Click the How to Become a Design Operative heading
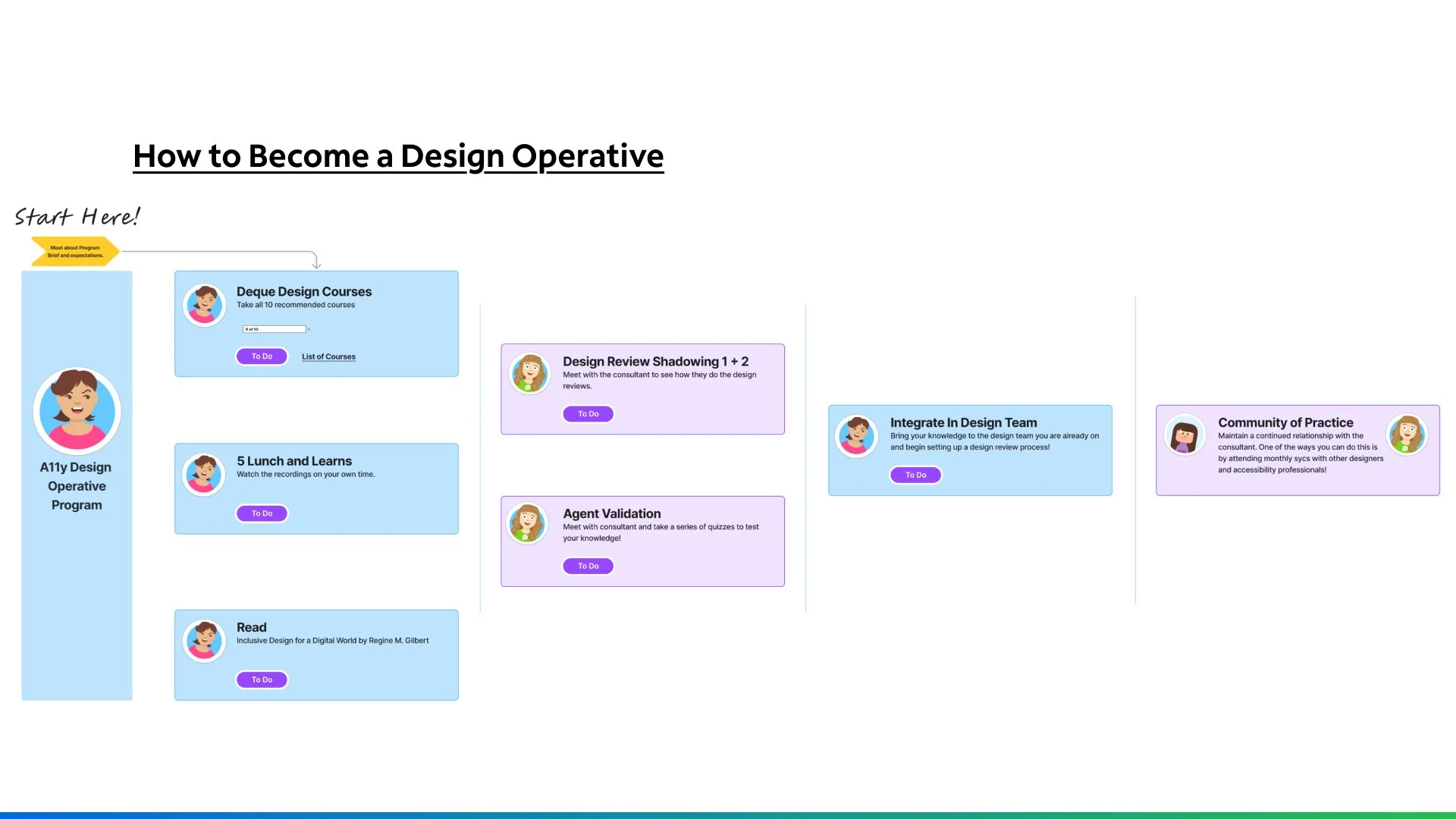Image resolution: width=1456 pixels, height=819 pixels. (398, 156)
